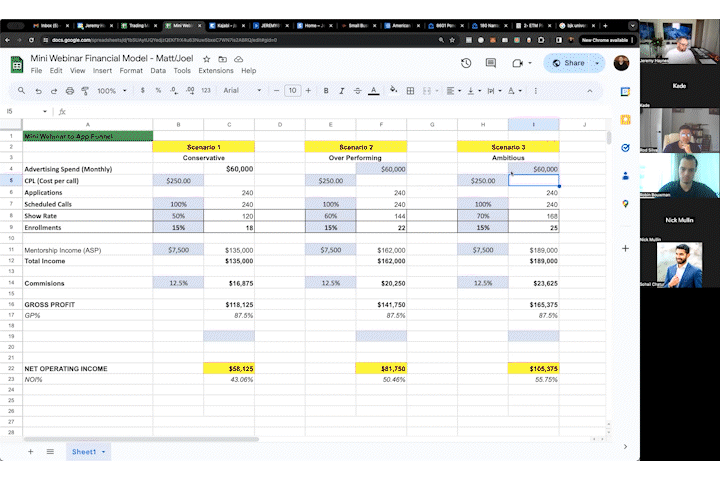Click the font size field showing 10
Screen dimensions: 720x480
[292, 90]
